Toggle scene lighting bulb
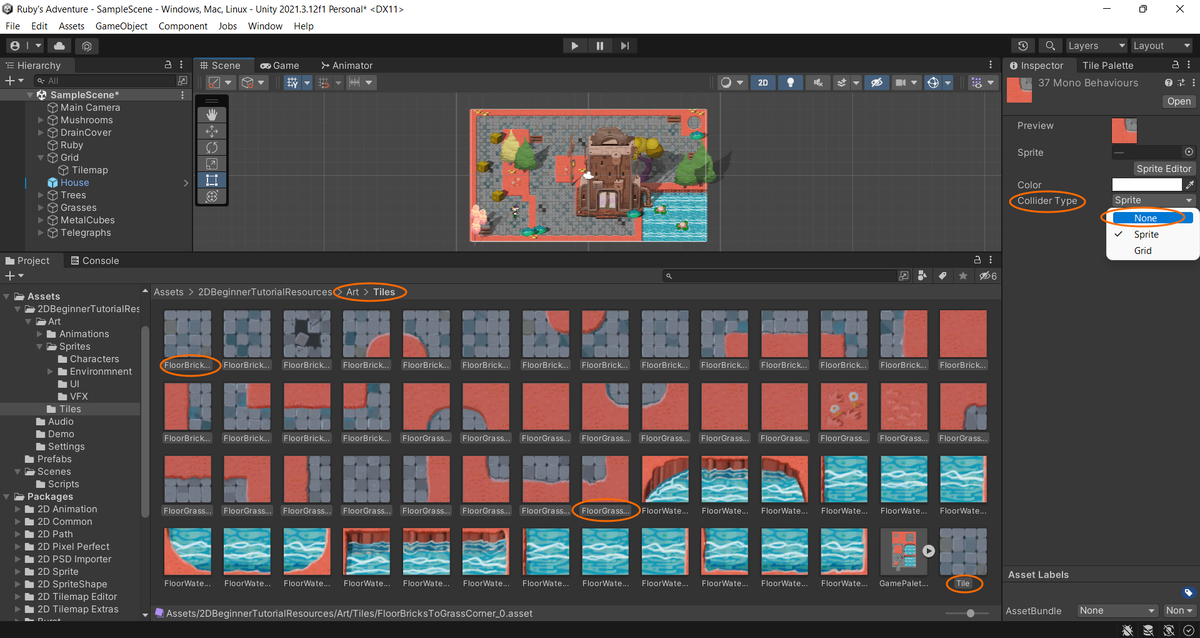 (791, 83)
